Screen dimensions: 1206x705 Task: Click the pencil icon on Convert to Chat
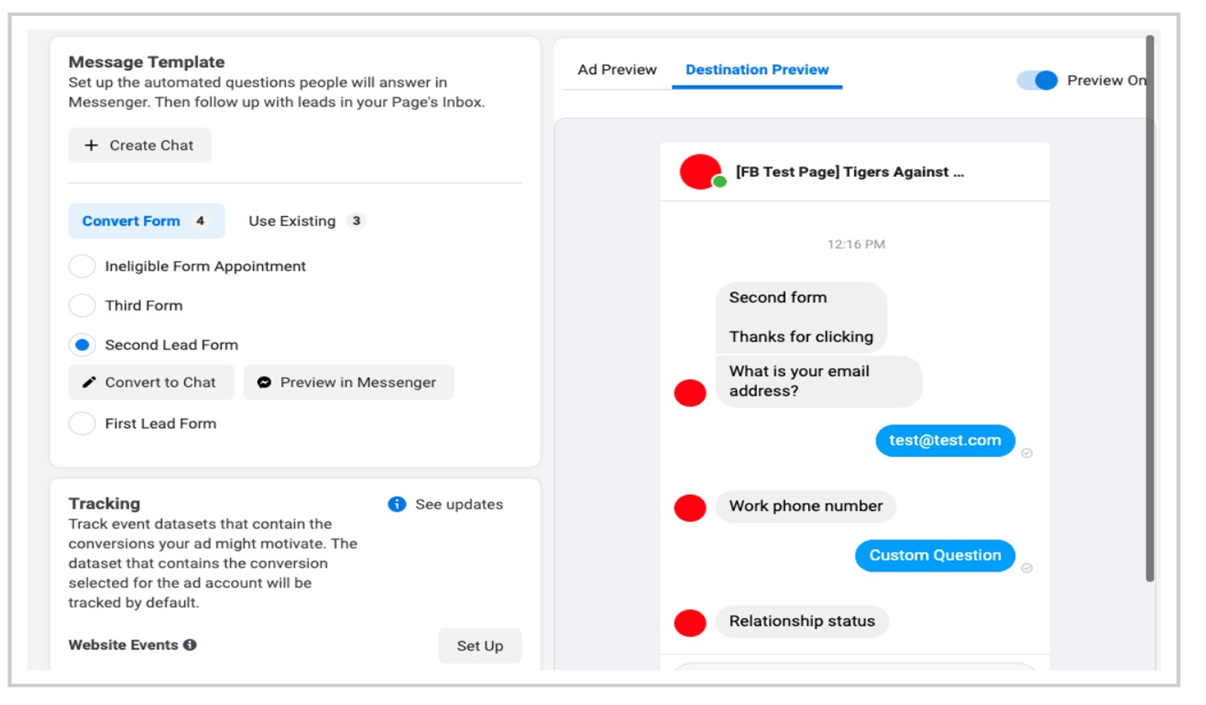(x=89, y=382)
